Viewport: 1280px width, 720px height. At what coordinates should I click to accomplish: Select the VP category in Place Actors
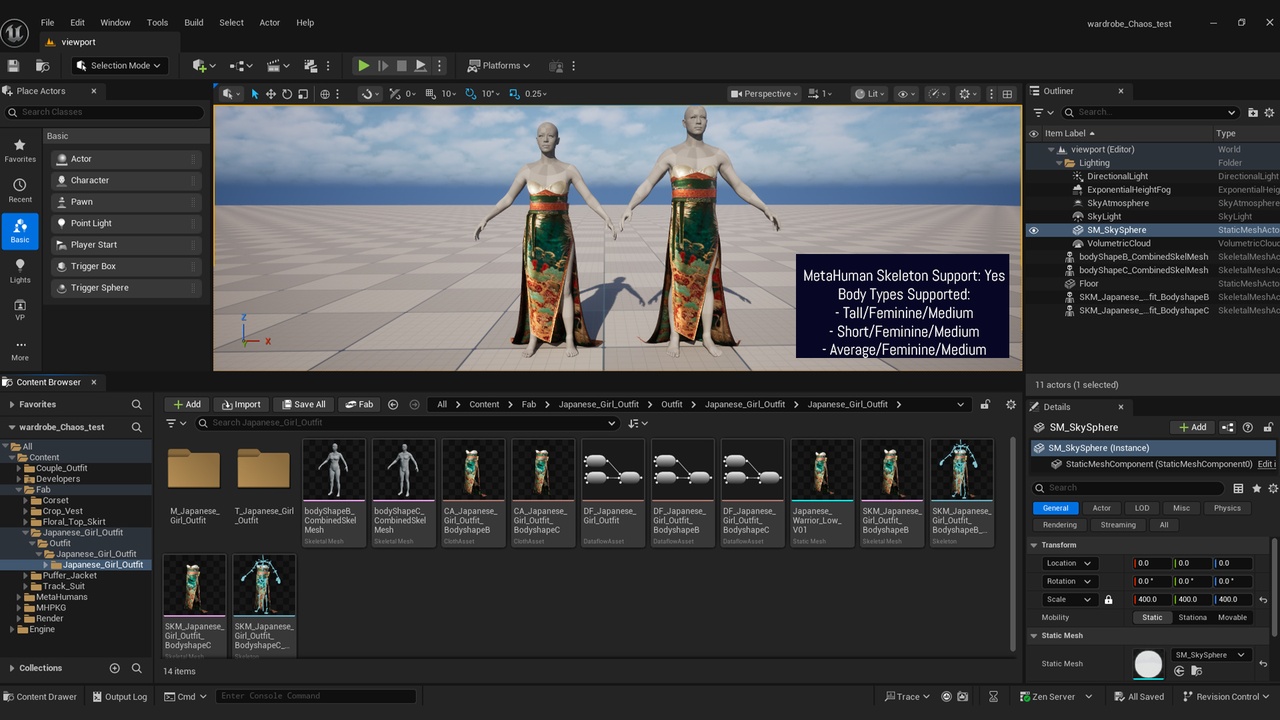pos(20,310)
